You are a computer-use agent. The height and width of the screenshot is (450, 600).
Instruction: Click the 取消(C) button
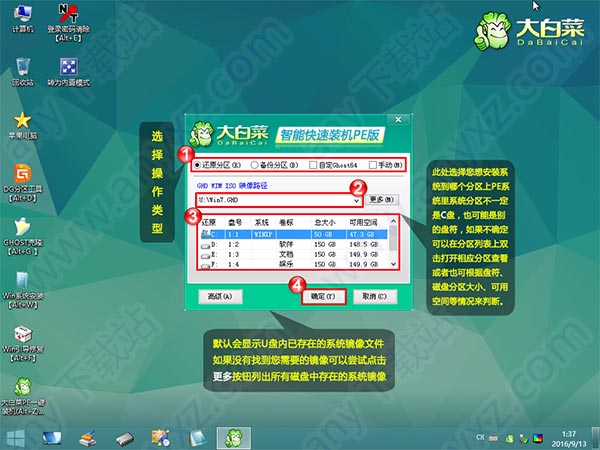pos(375,297)
